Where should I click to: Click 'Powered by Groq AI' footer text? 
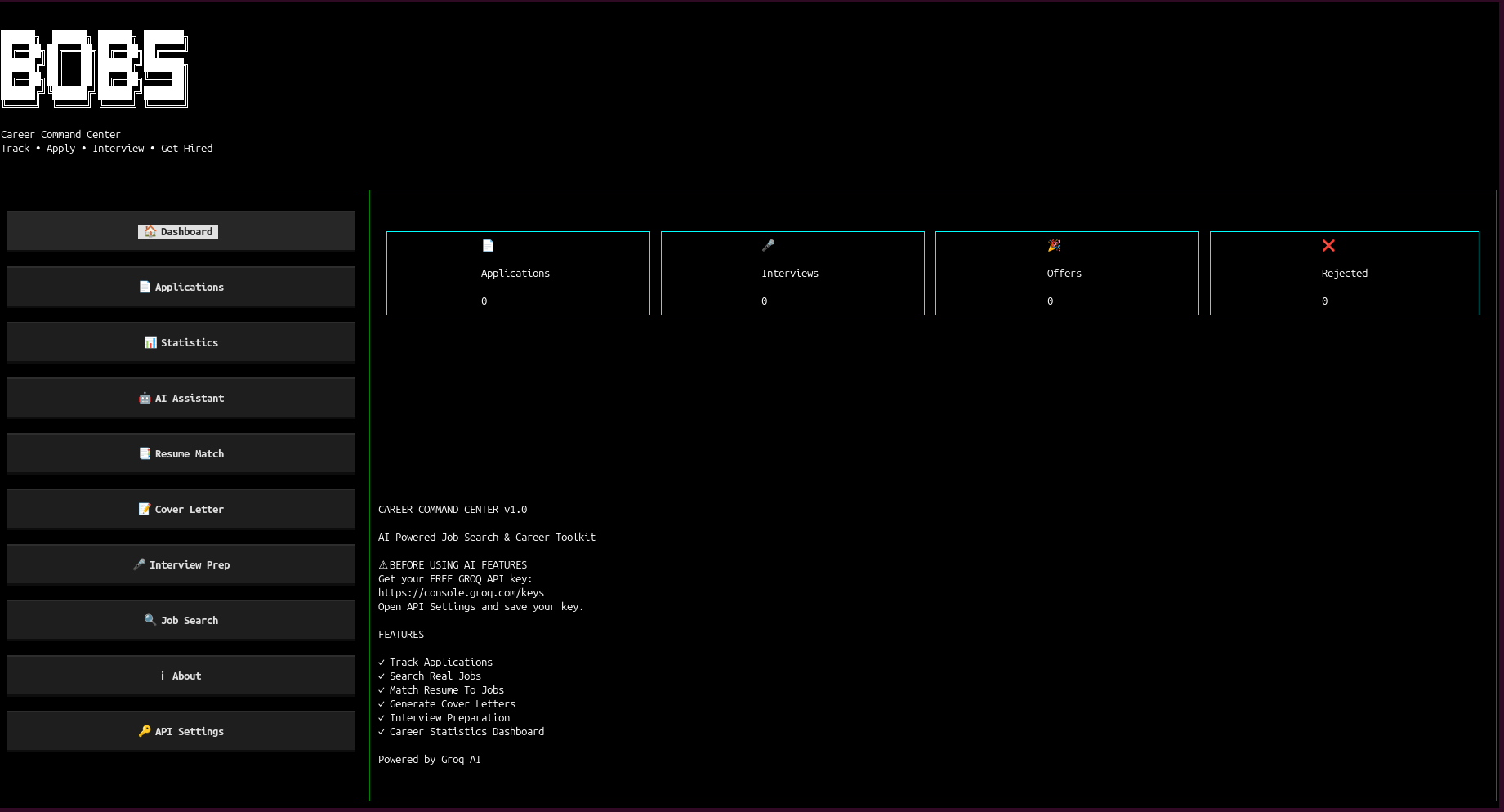[430, 759]
